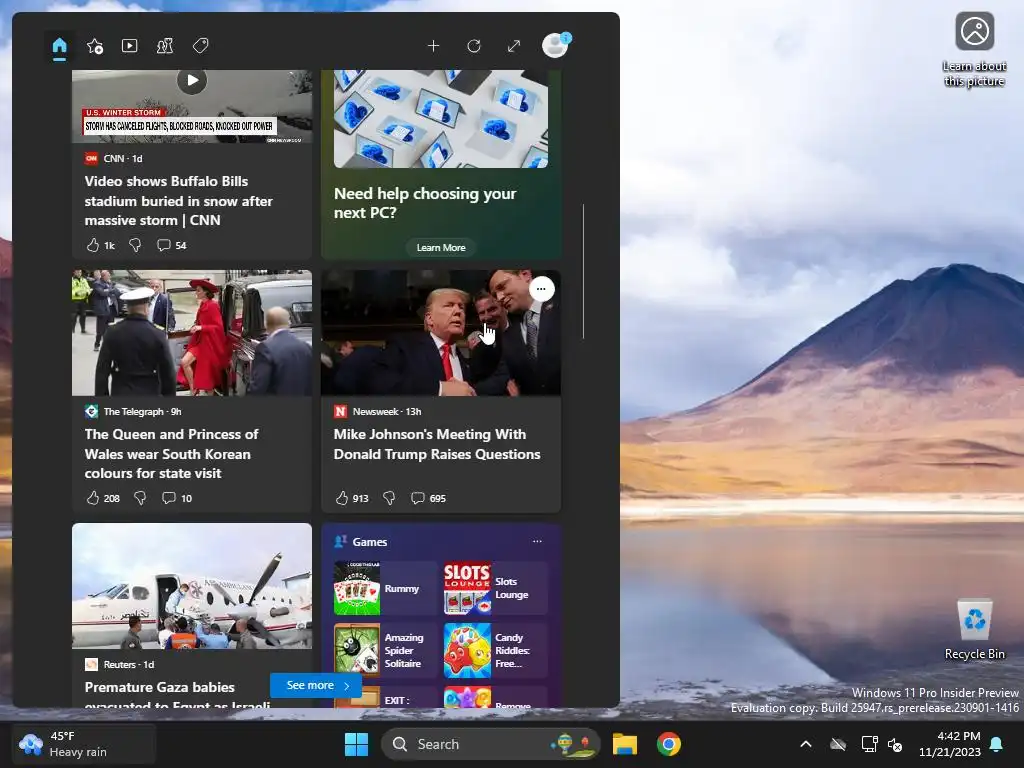Dislike the Newsweek Mike Johnson story
The height and width of the screenshot is (768, 1024).
(x=389, y=498)
